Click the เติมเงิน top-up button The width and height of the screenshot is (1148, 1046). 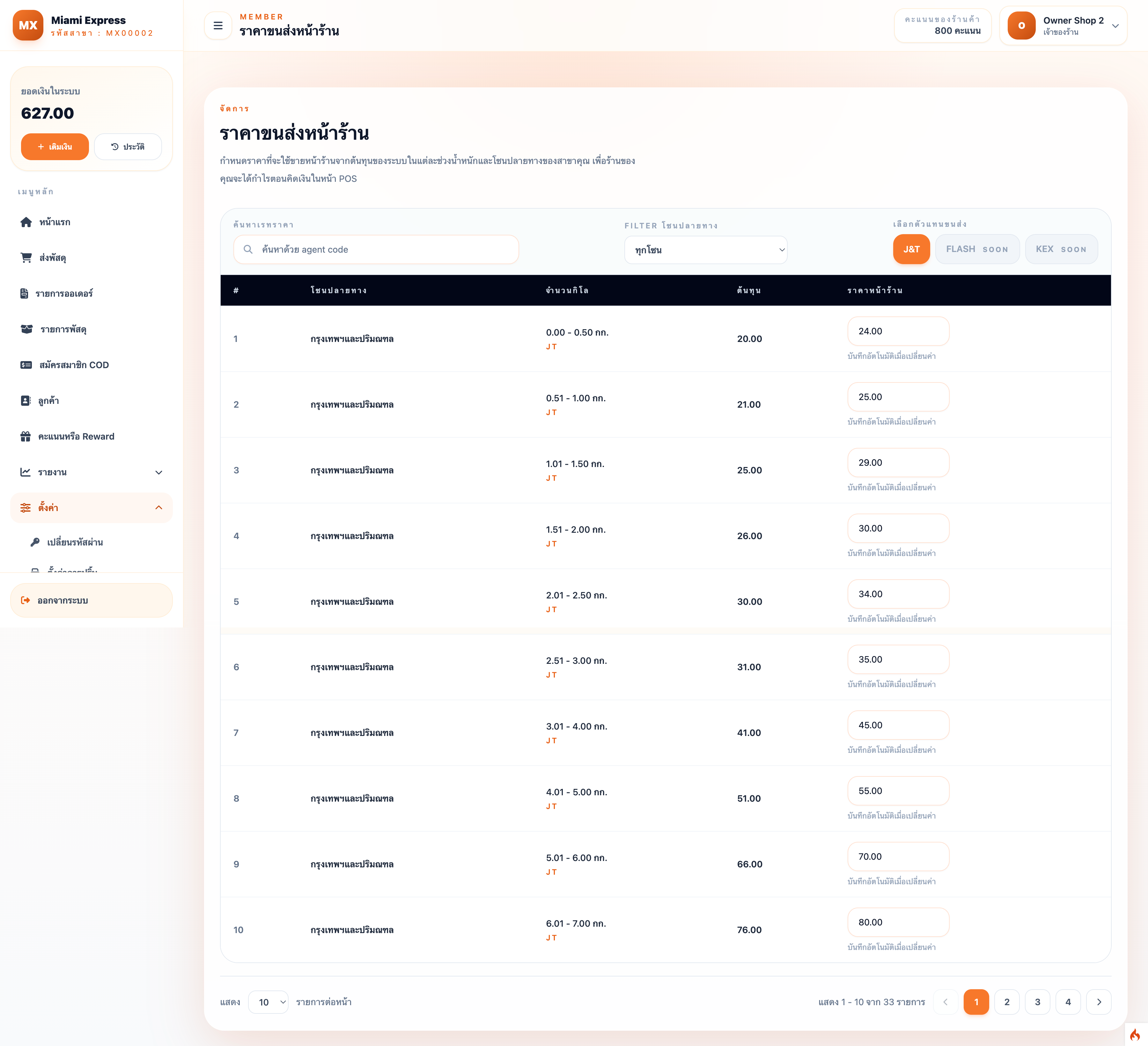(55, 147)
